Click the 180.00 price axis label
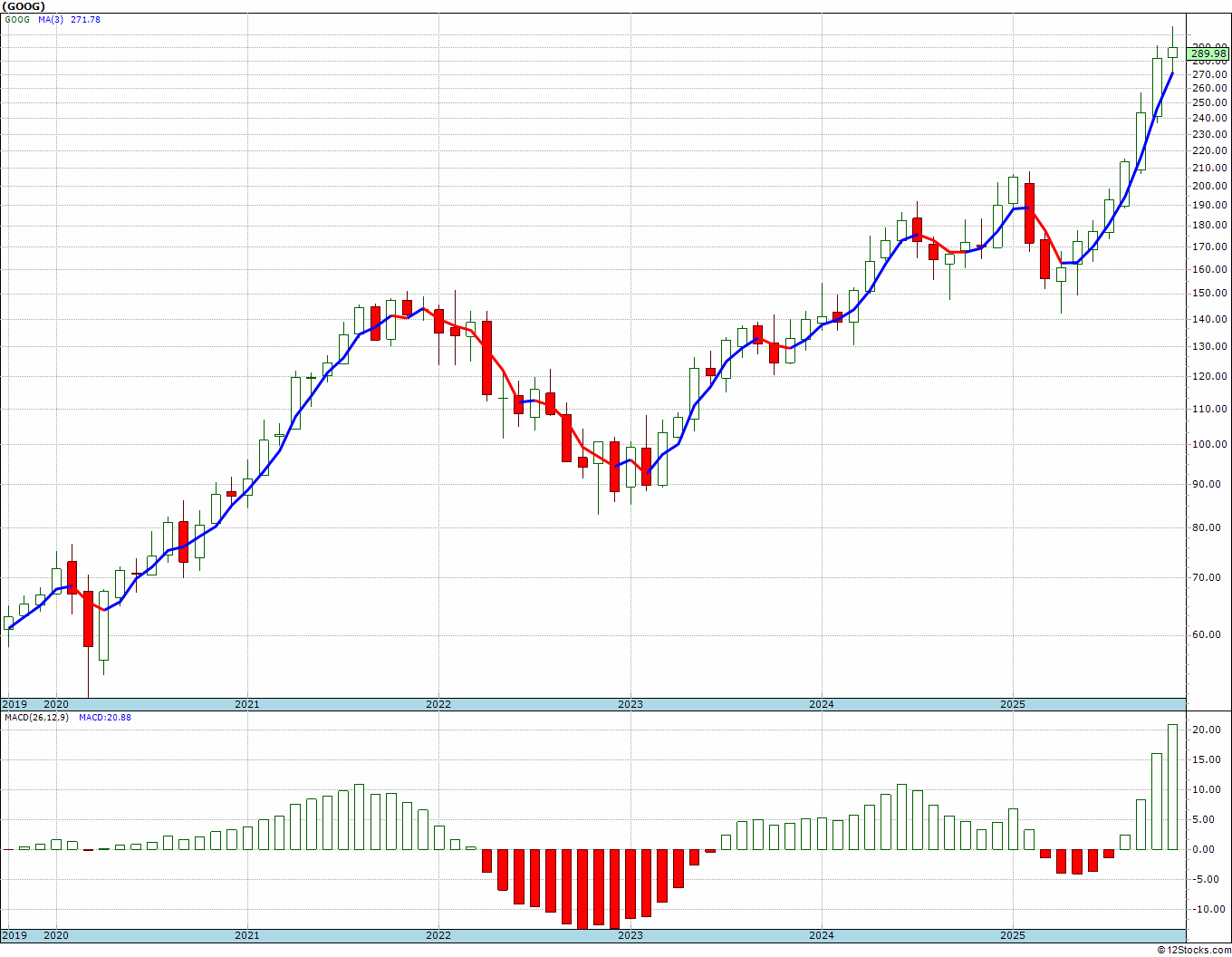This screenshot has width=1232, height=957. point(1209,225)
